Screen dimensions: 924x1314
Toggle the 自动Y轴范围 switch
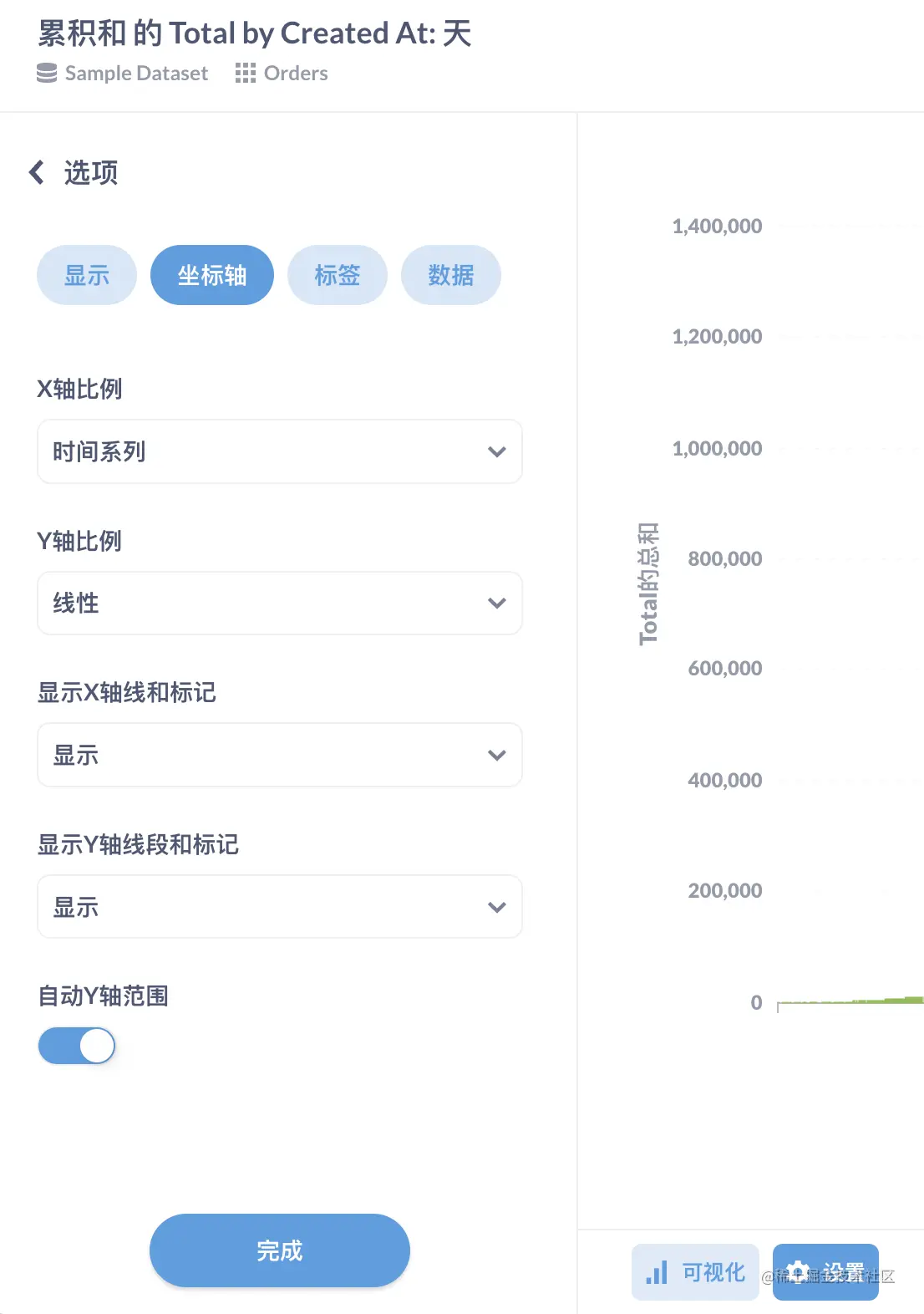77,1046
